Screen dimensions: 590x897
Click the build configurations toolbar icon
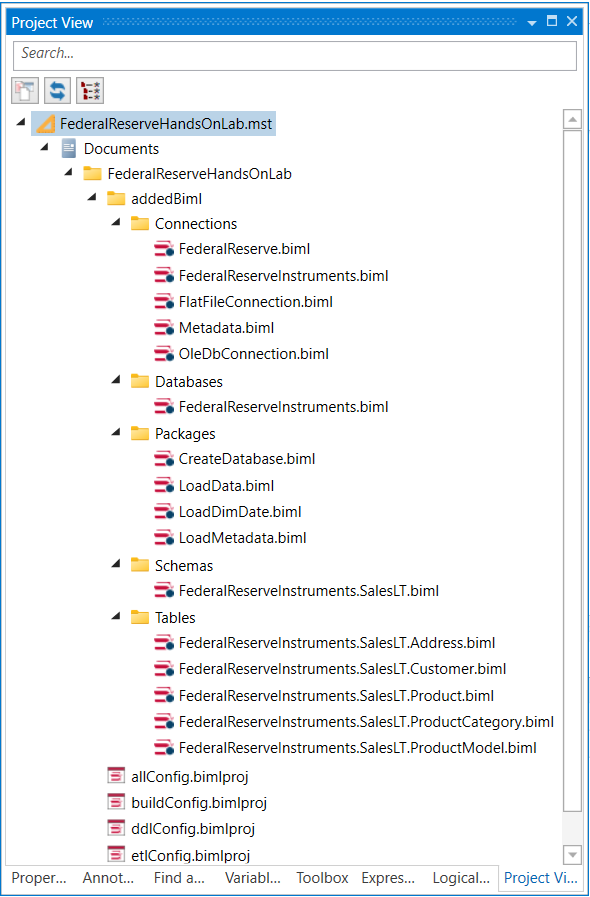(92, 90)
